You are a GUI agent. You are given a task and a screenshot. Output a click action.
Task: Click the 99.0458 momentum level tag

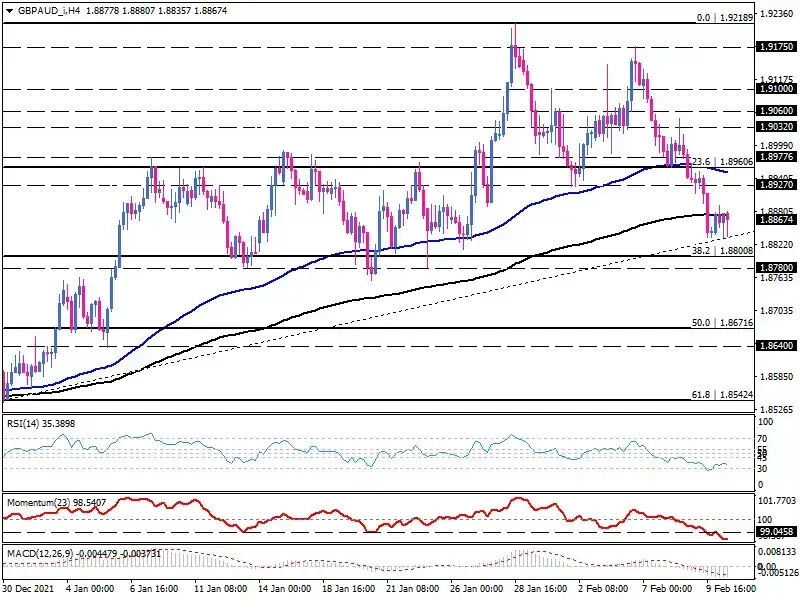click(x=776, y=532)
